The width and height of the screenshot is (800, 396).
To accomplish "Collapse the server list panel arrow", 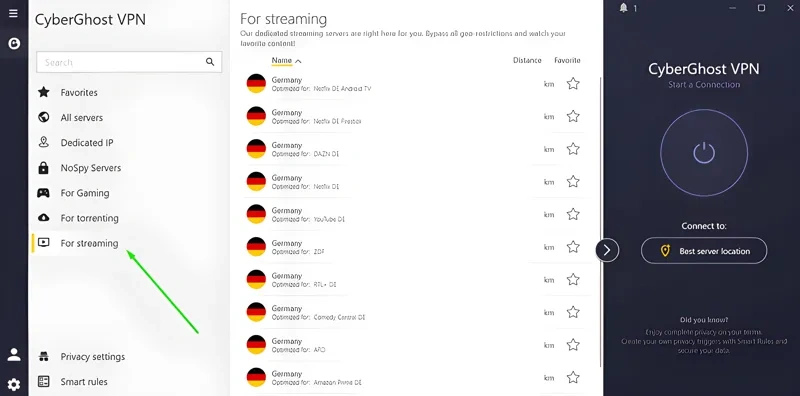I will click(x=607, y=250).
